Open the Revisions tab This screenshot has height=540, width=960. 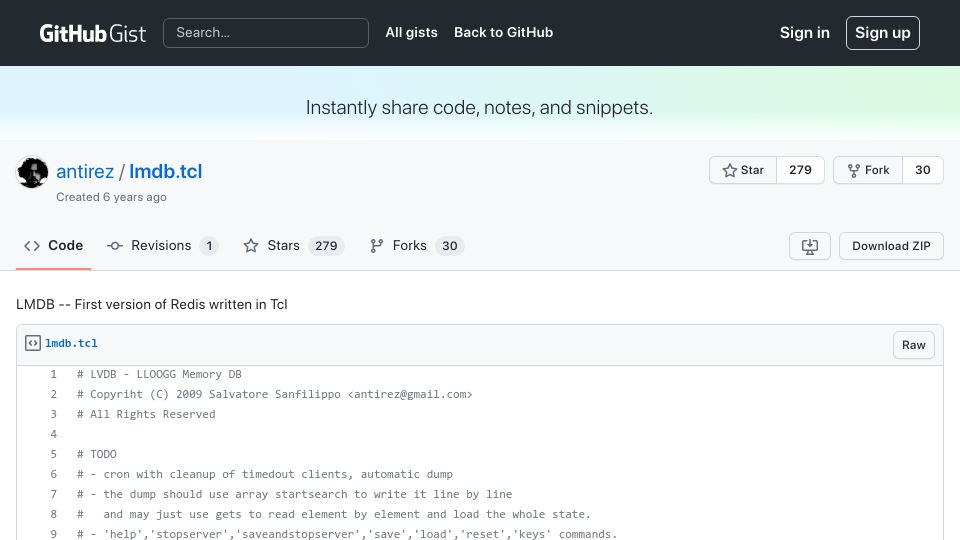pos(162,246)
